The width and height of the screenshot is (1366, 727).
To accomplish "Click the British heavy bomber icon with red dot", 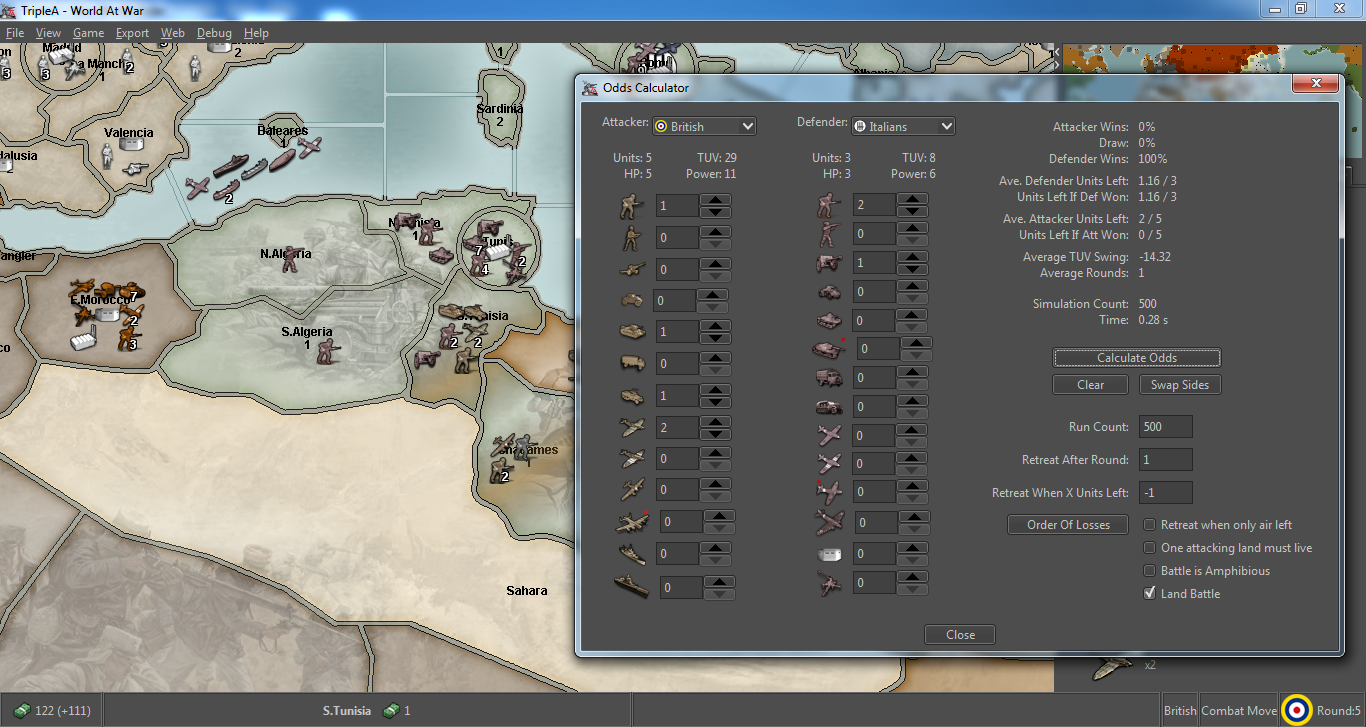I will click(x=633, y=522).
